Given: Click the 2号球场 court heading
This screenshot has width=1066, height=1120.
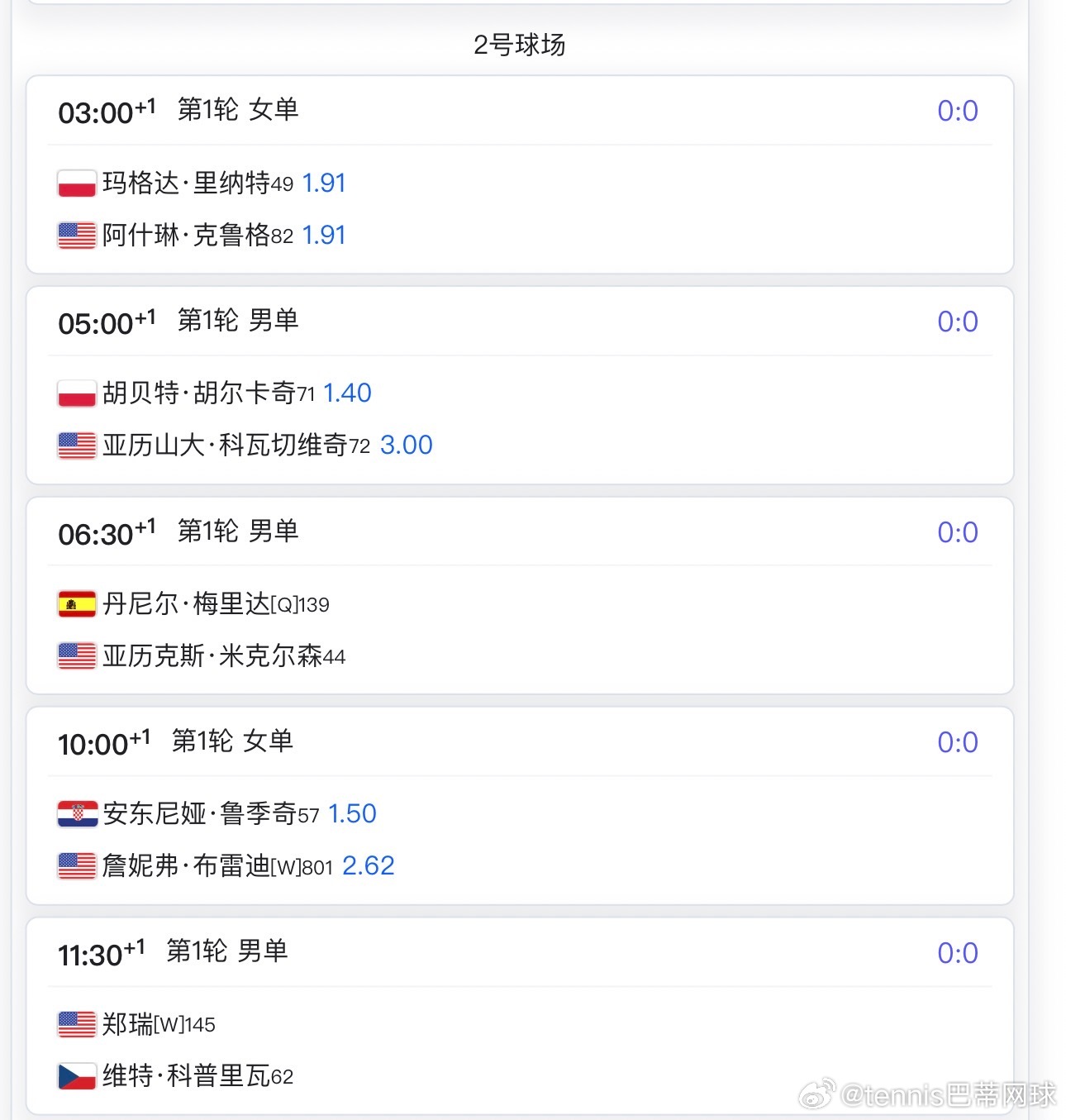Looking at the screenshot, I should tap(520, 45).
